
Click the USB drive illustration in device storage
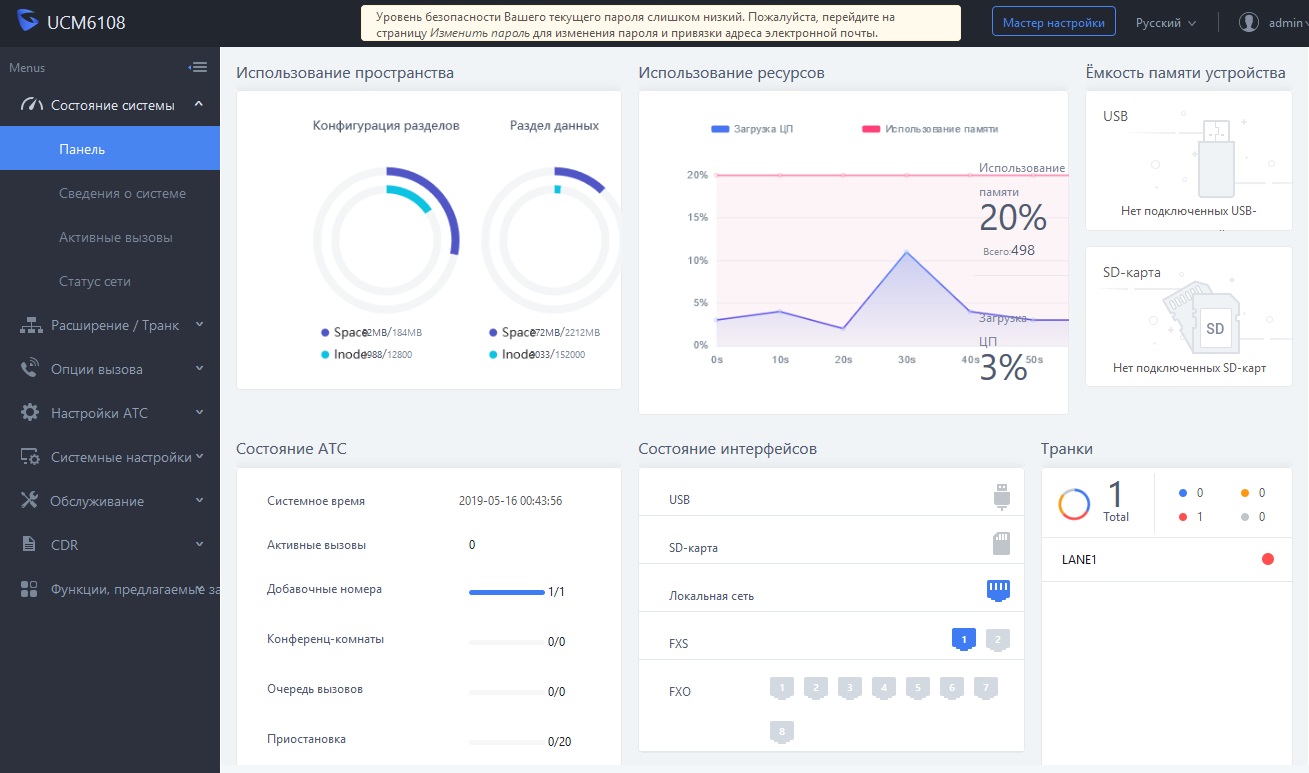(x=1214, y=158)
